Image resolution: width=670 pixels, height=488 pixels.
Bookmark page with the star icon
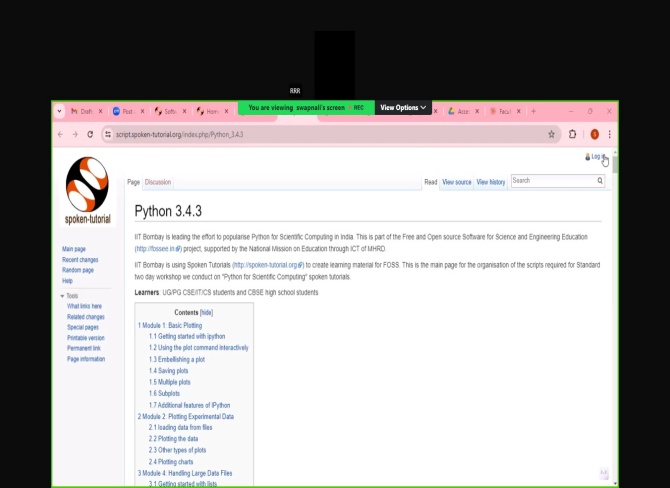tap(551, 134)
